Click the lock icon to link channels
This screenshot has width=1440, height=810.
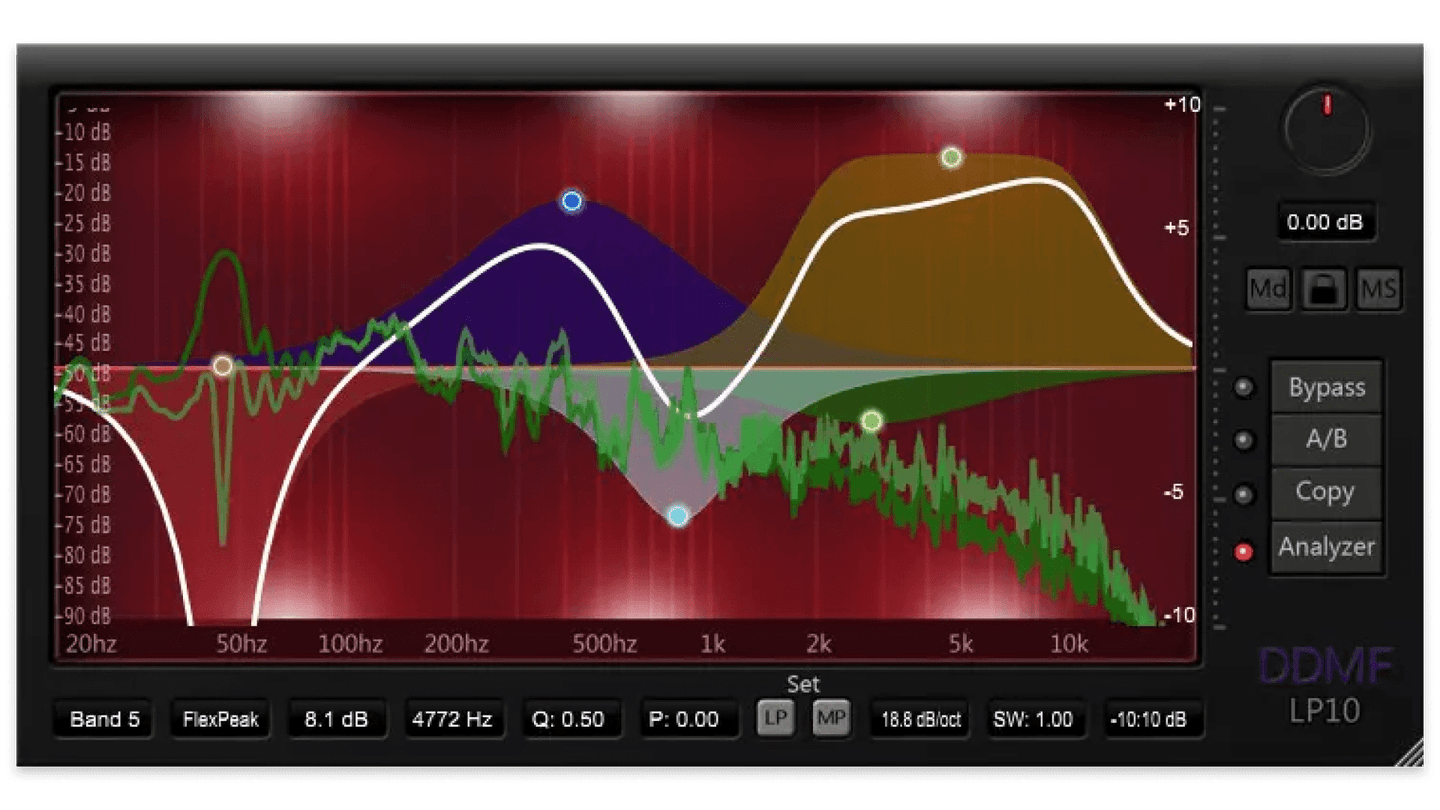[1326, 290]
